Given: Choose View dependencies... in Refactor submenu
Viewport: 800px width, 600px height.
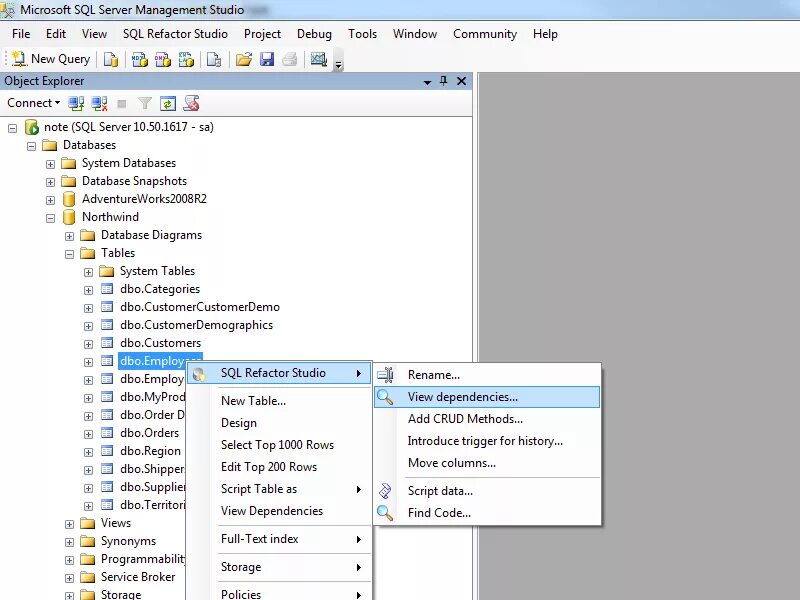Looking at the screenshot, I should (487, 397).
